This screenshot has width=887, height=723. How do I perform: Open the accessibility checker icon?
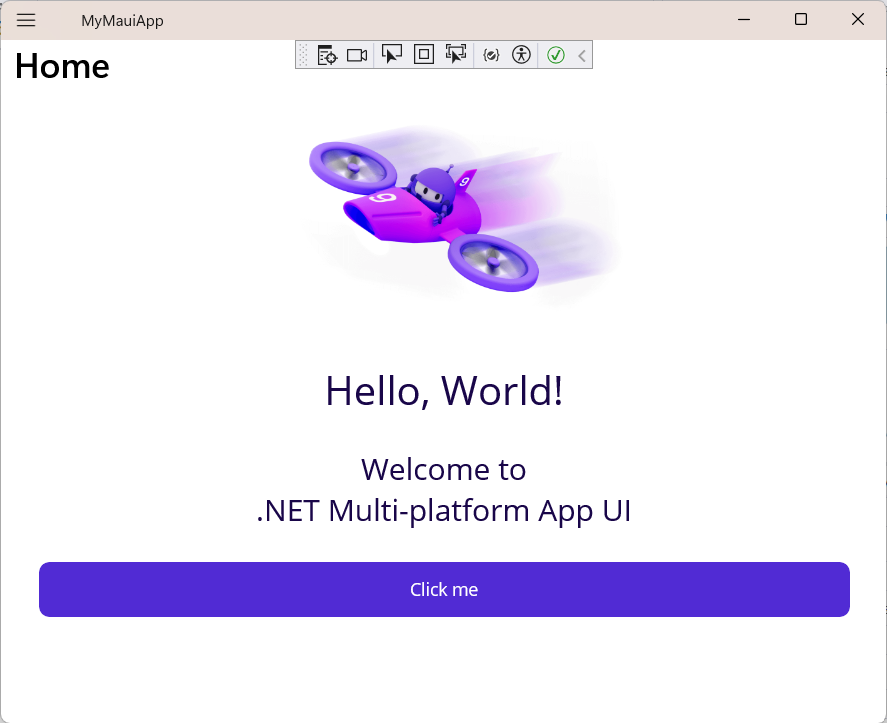521,54
